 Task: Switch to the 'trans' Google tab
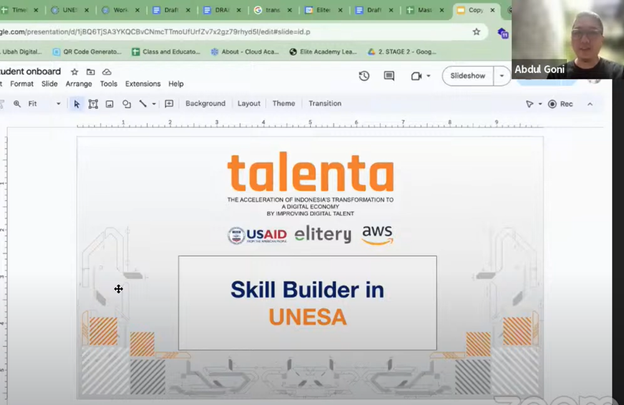click(273, 10)
